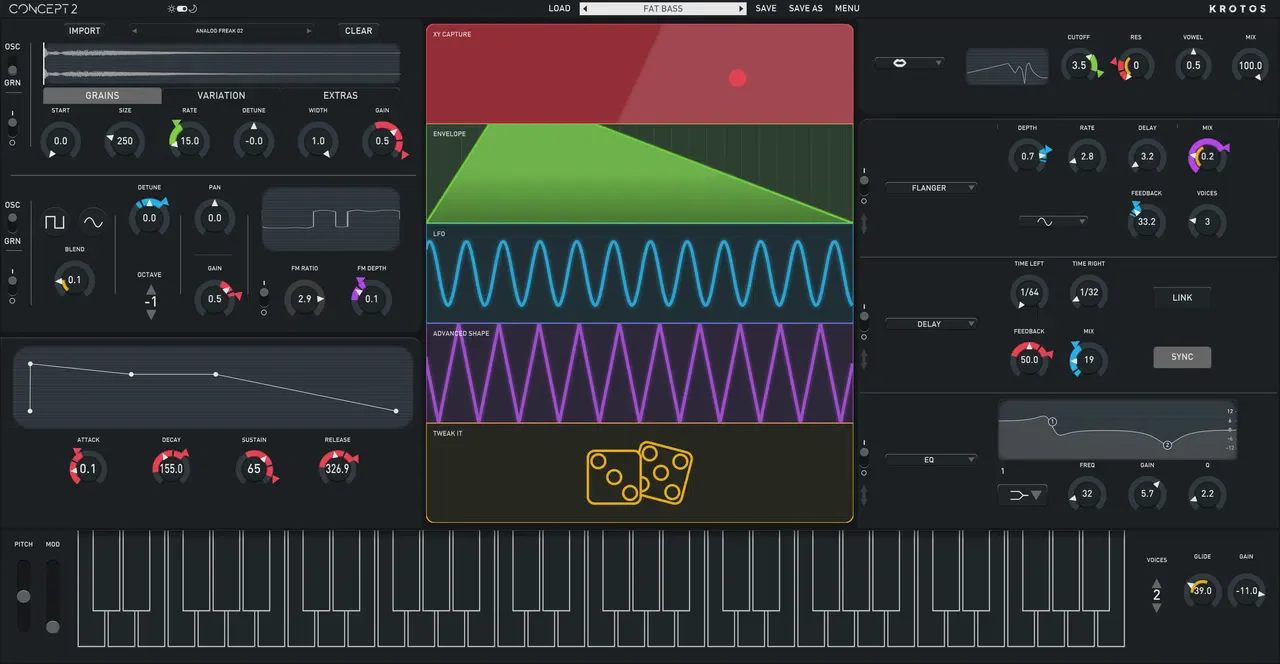Click the Import button
Viewport: 1280px width, 664px height.
pos(84,31)
